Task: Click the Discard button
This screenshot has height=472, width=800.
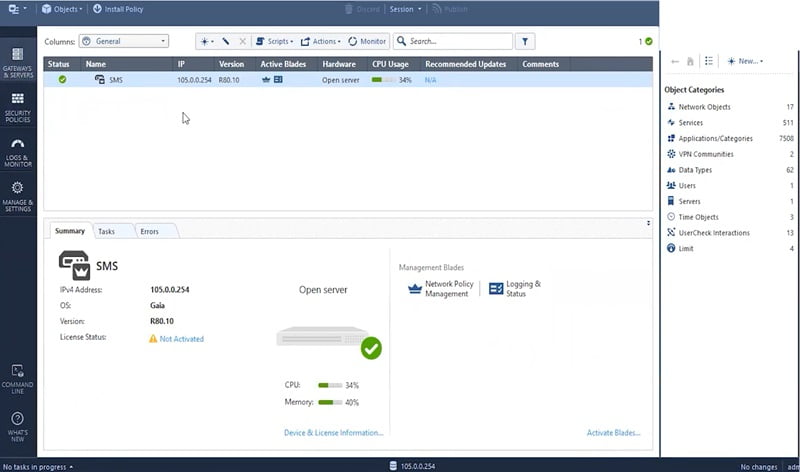Action: pyautogui.click(x=362, y=9)
